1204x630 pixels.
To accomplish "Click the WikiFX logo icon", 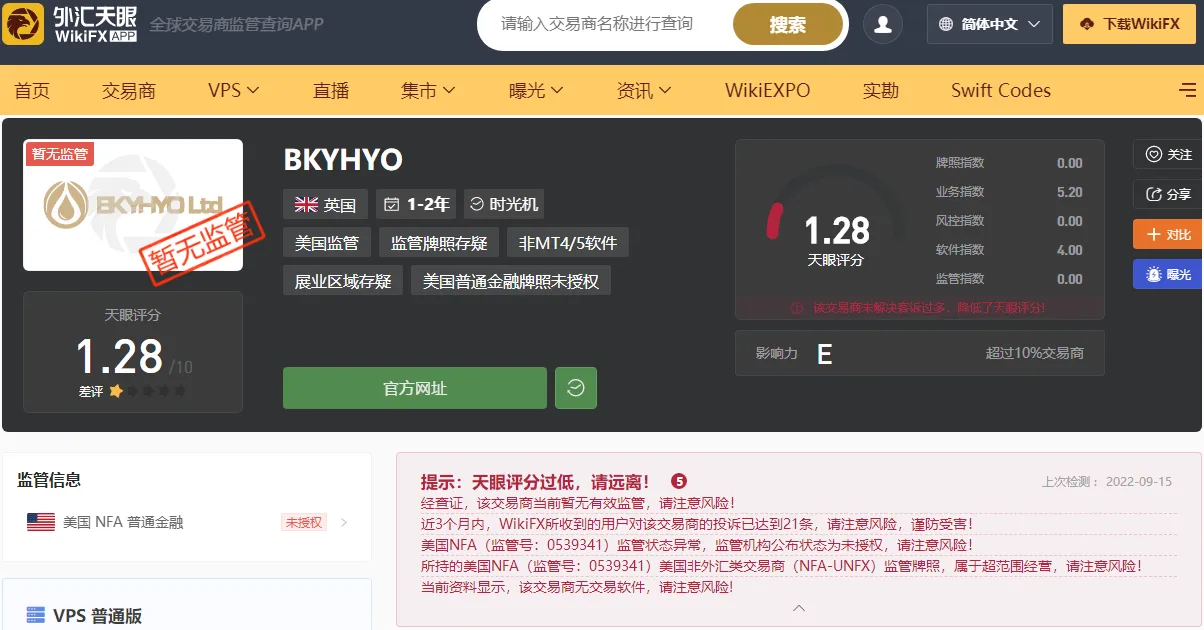I will [22, 23].
